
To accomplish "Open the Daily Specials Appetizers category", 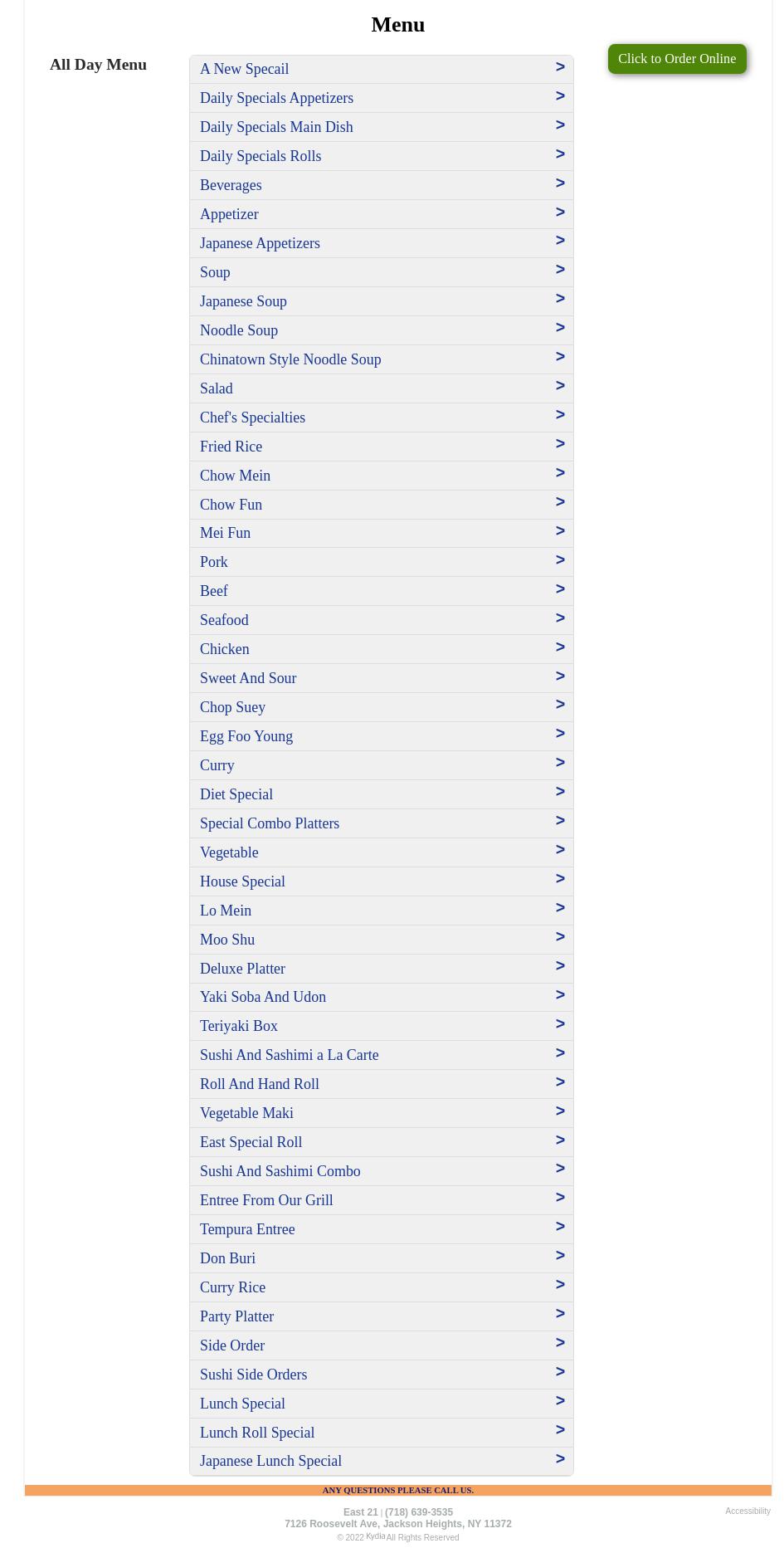I will point(276,98).
